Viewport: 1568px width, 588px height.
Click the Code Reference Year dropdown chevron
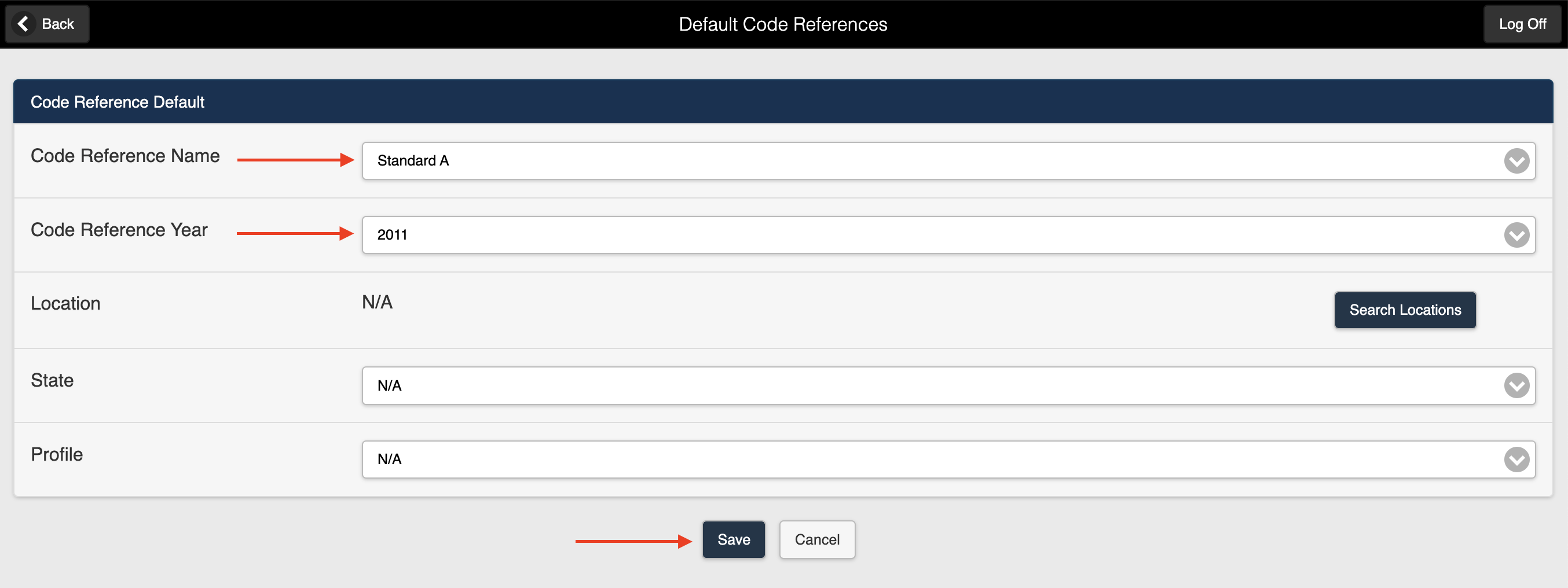click(x=1516, y=235)
